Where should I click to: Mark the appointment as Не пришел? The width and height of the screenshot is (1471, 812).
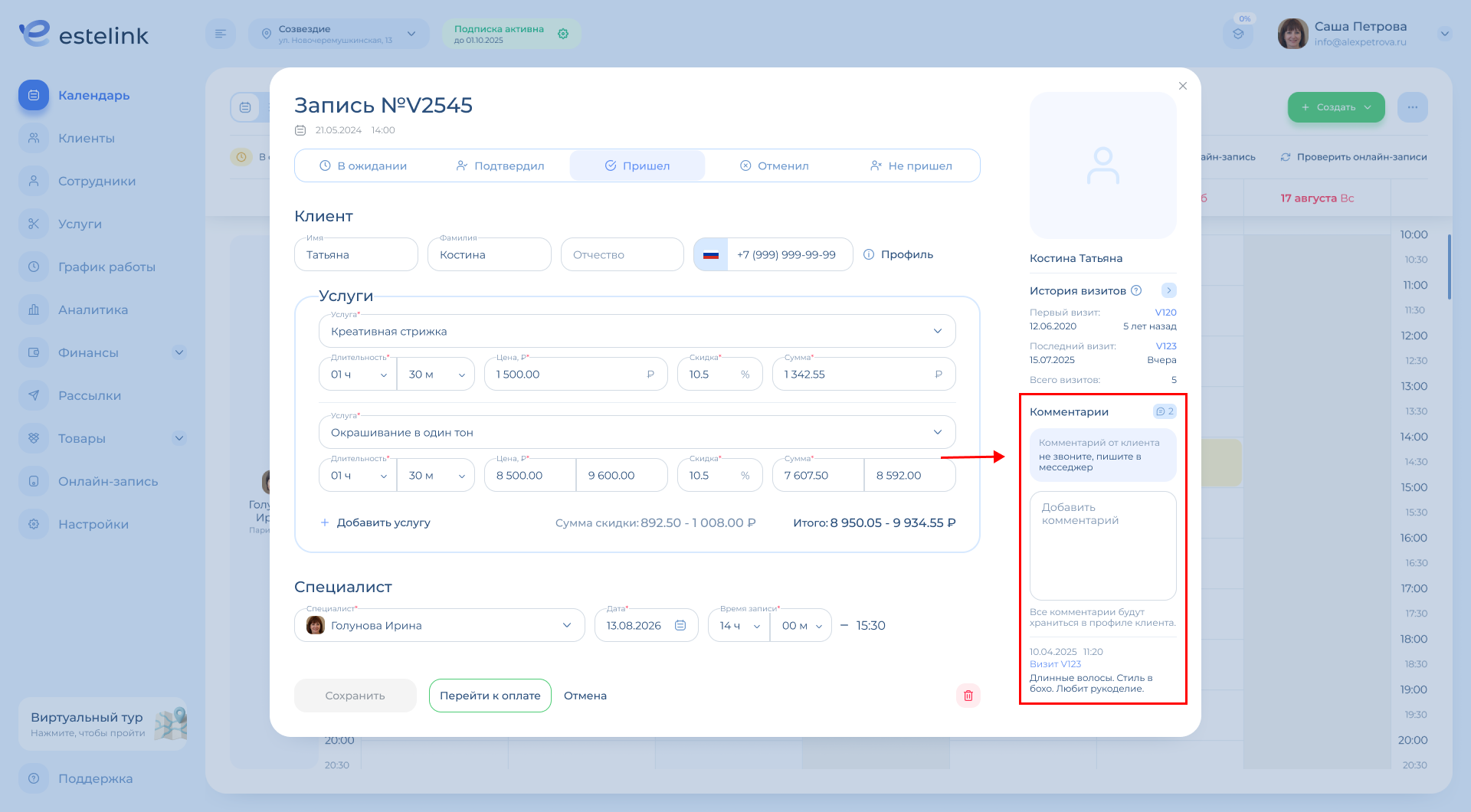(x=911, y=166)
